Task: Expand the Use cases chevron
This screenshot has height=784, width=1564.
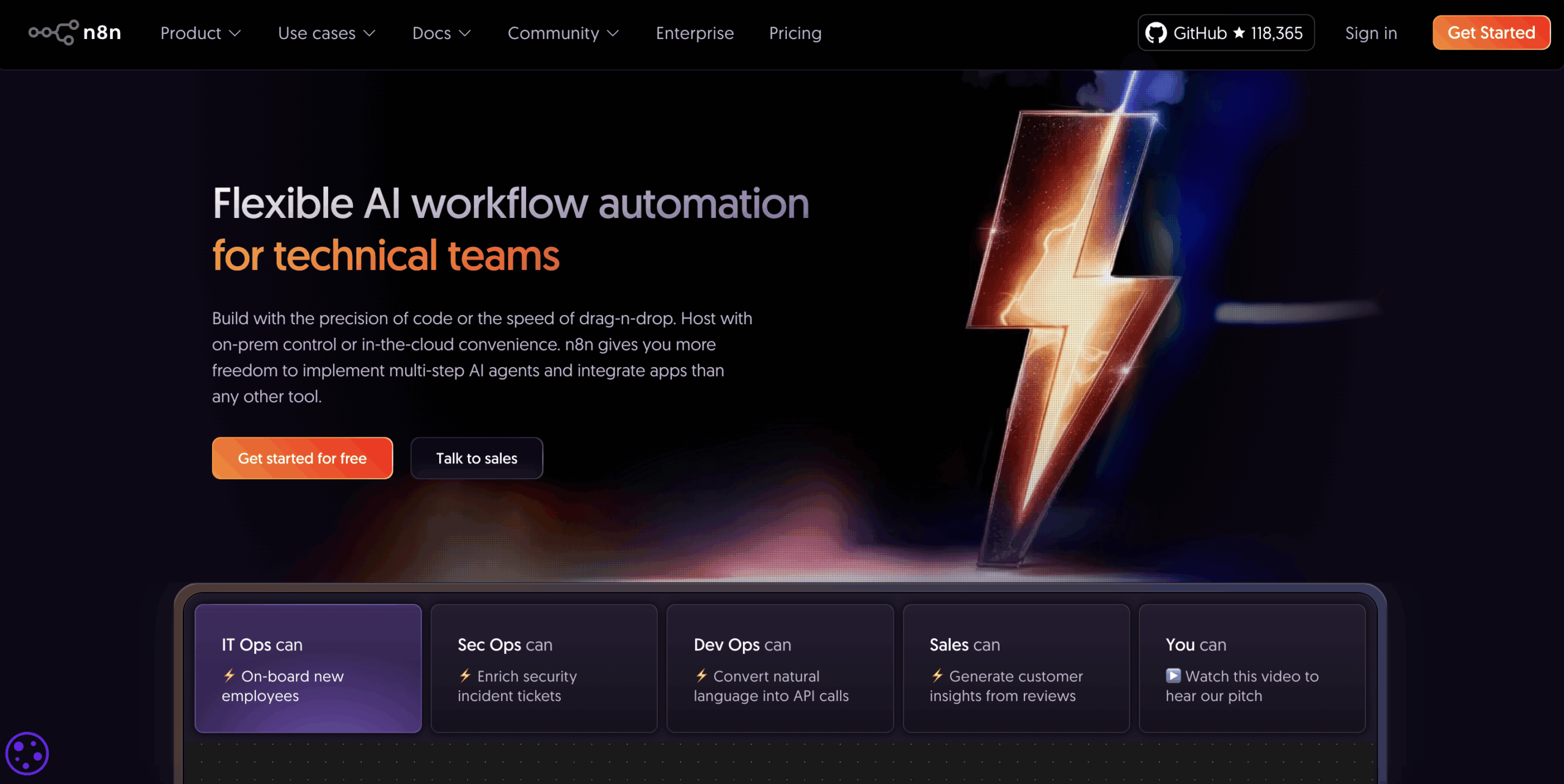Action: 370,33
